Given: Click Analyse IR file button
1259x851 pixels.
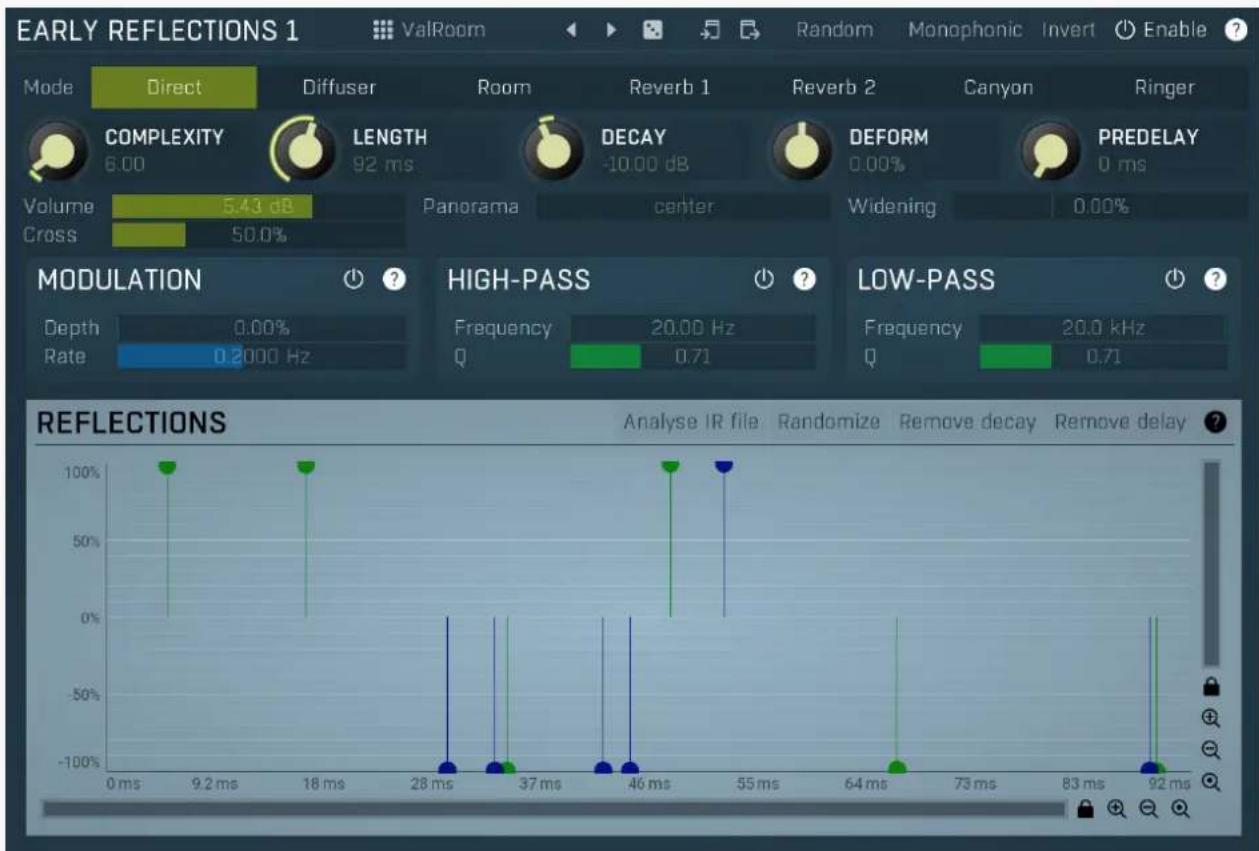Looking at the screenshot, I should (x=691, y=422).
